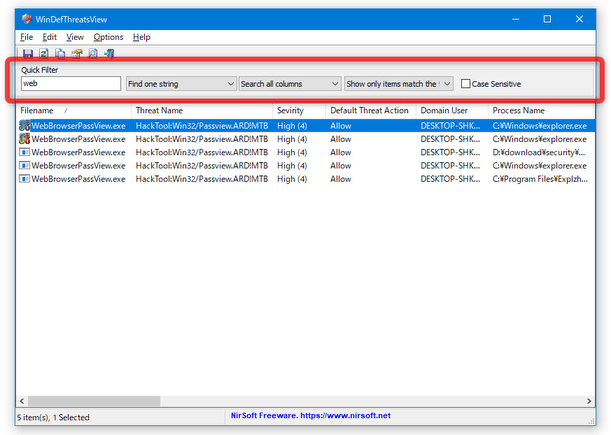Toggle the Case Sensitive checkbox
Image resolution: width=611 pixels, height=435 pixels.
(465, 84)
